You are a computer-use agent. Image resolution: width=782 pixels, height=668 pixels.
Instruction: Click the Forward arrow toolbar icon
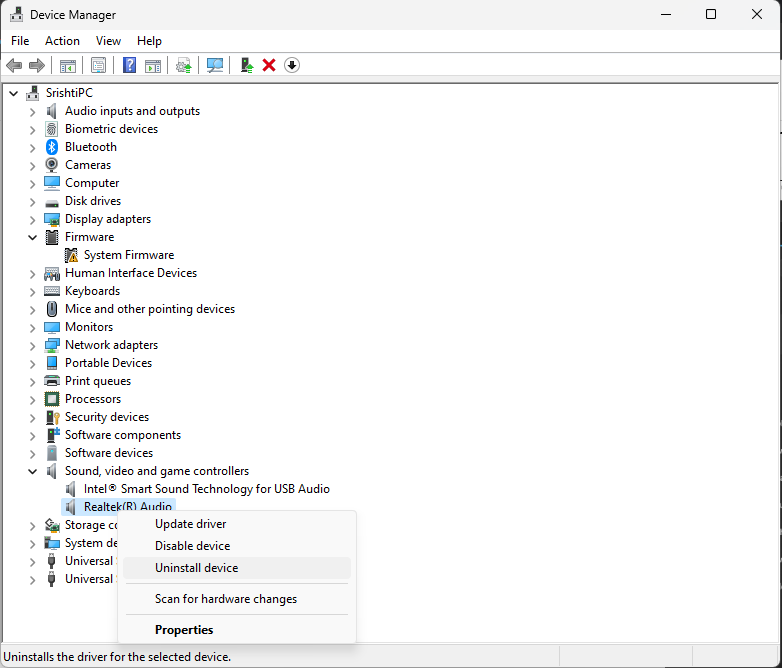coord(37,65)
